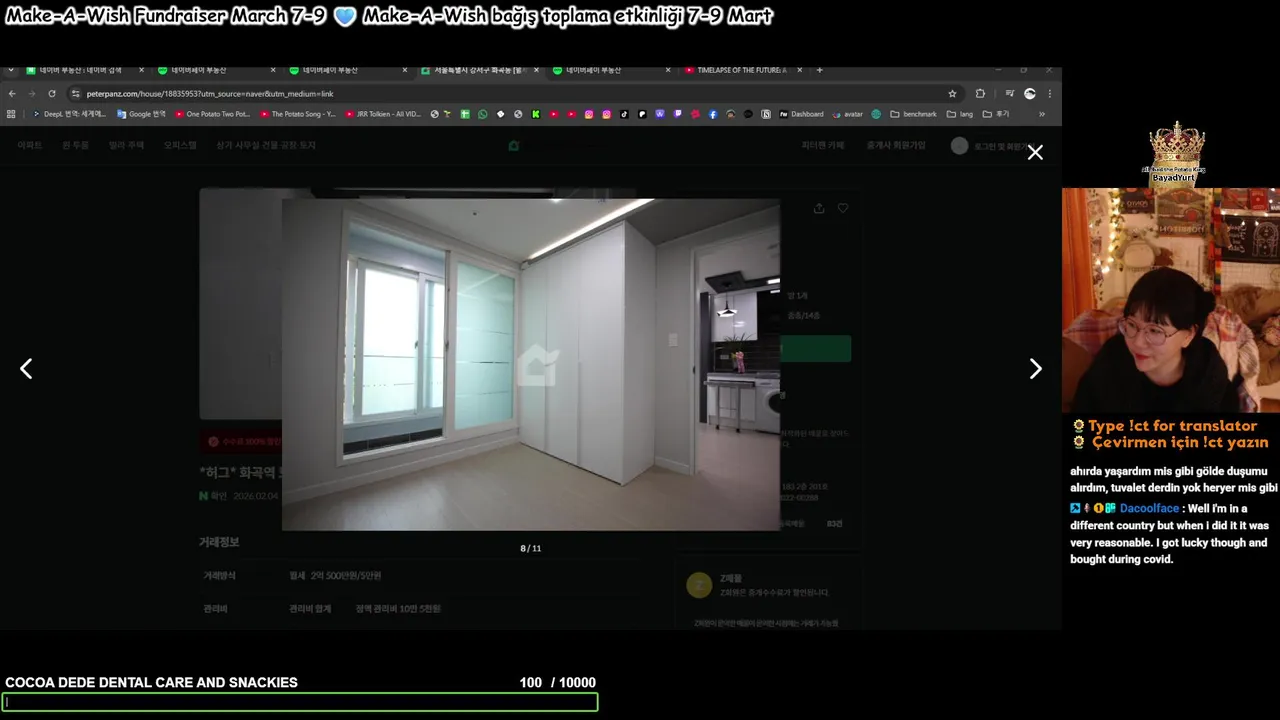Bookmark this page with star icon
This screenshot has height=720, width=1280.
click(952, 94)
